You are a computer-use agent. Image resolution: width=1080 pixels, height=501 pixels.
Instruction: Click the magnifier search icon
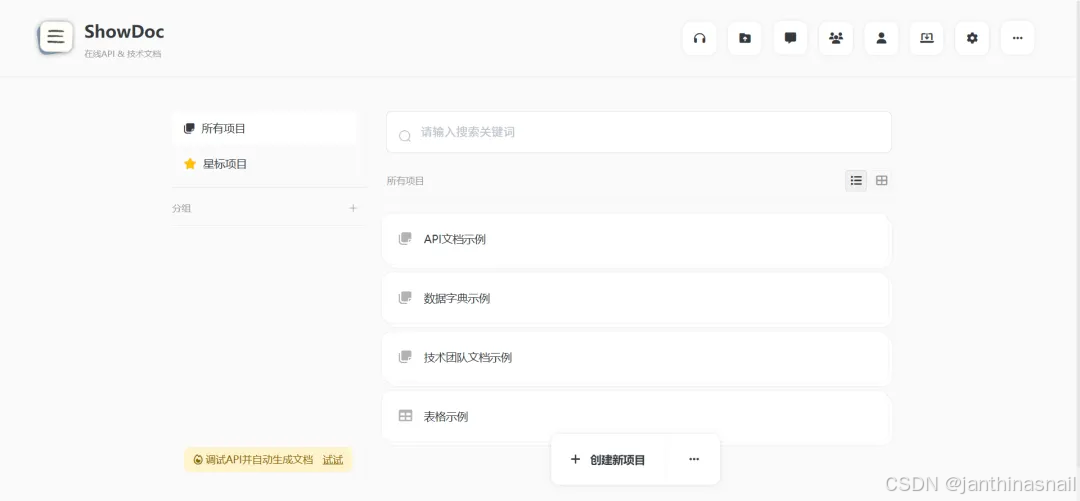coord(405,136)
